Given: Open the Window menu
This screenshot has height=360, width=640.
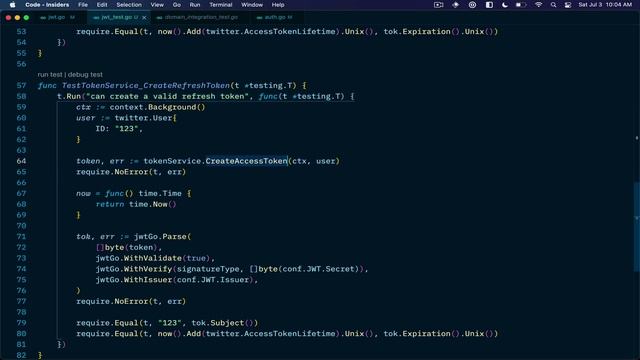Looking at the screenshot, I should (x=252, y=5).
